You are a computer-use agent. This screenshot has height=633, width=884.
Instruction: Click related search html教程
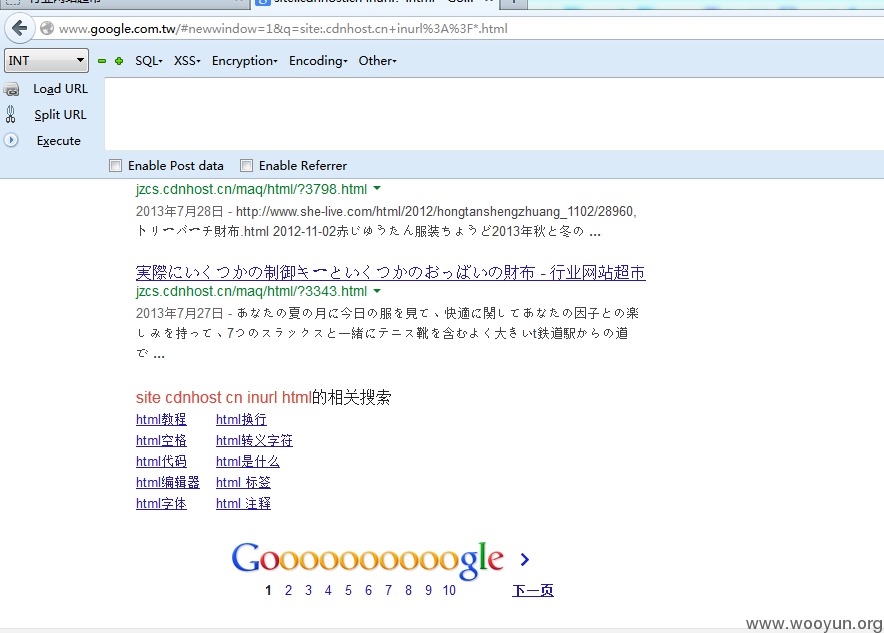click(x=161, y=419)
